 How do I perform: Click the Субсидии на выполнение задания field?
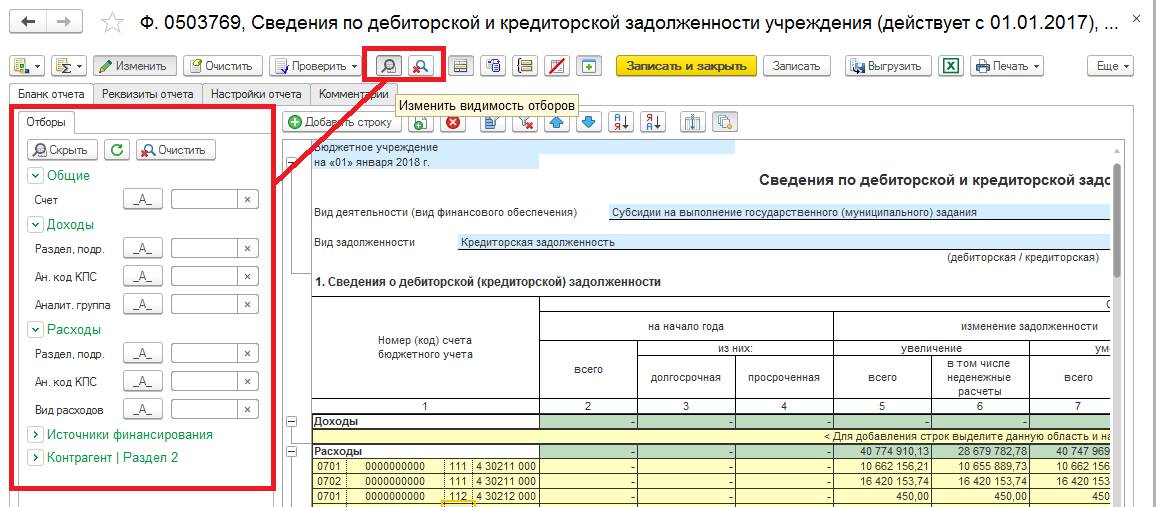[x=860, y=212]
